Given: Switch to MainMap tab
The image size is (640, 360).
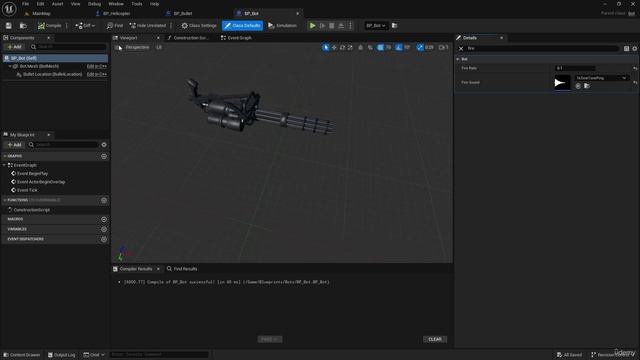Looking at the screenshot, I should 41,13.
